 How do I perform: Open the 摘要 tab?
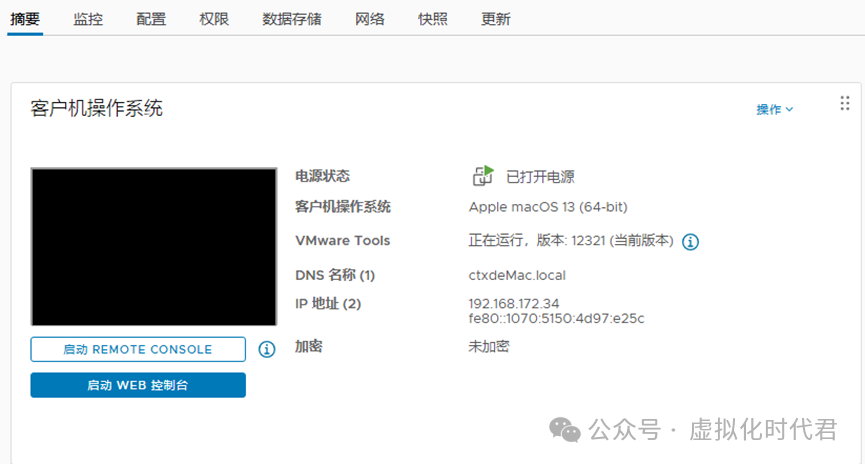[25, 19]
